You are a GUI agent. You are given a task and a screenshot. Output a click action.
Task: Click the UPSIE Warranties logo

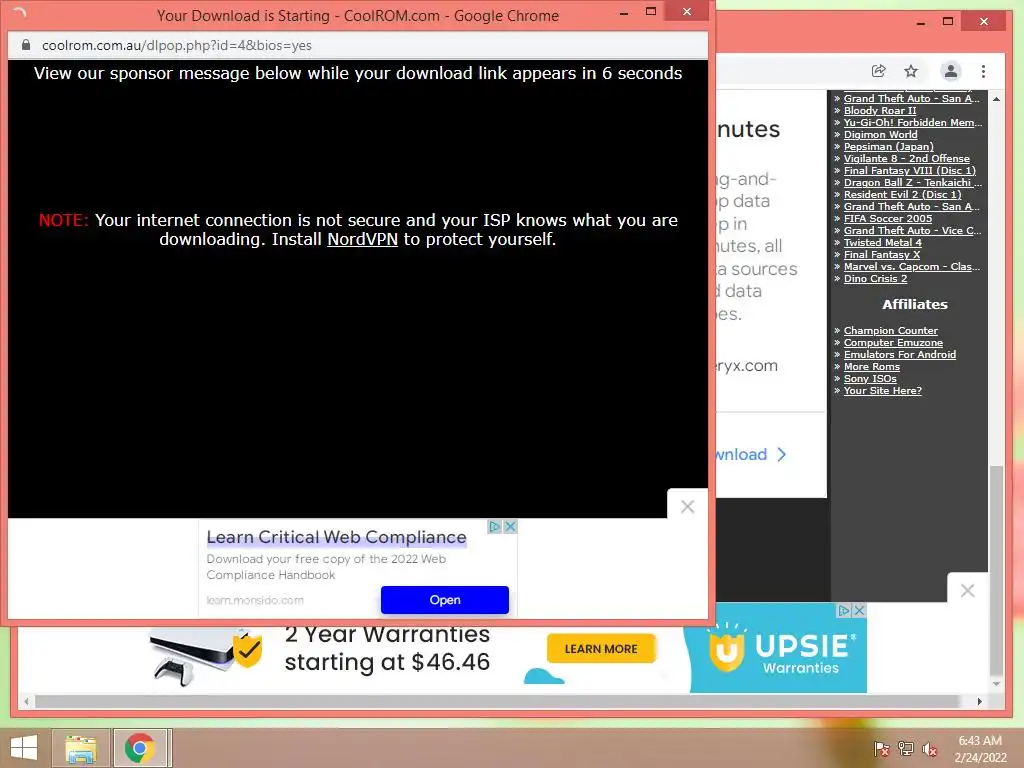click(782, 648)
